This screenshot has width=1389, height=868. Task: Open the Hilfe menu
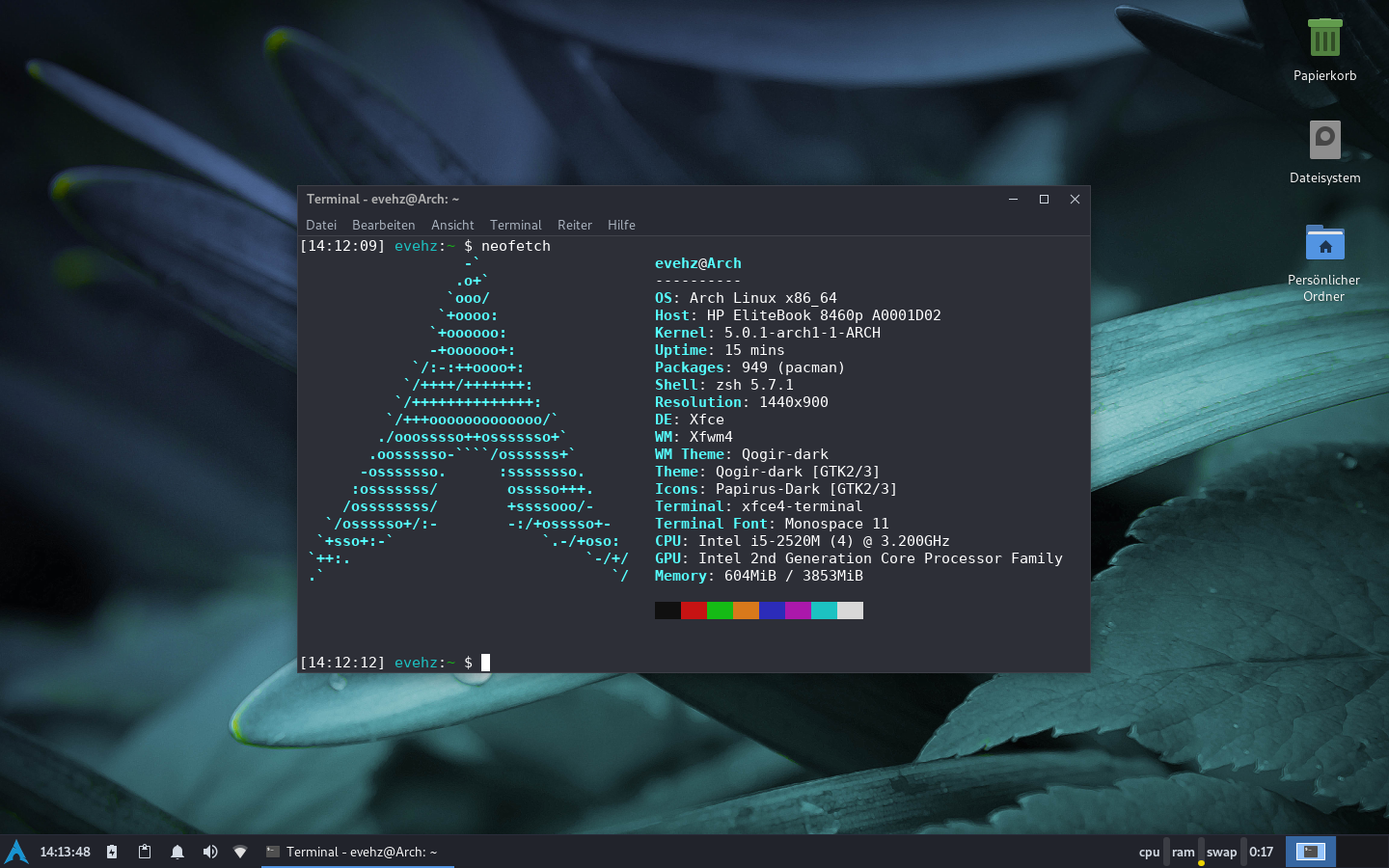click(x=621, y=225)
